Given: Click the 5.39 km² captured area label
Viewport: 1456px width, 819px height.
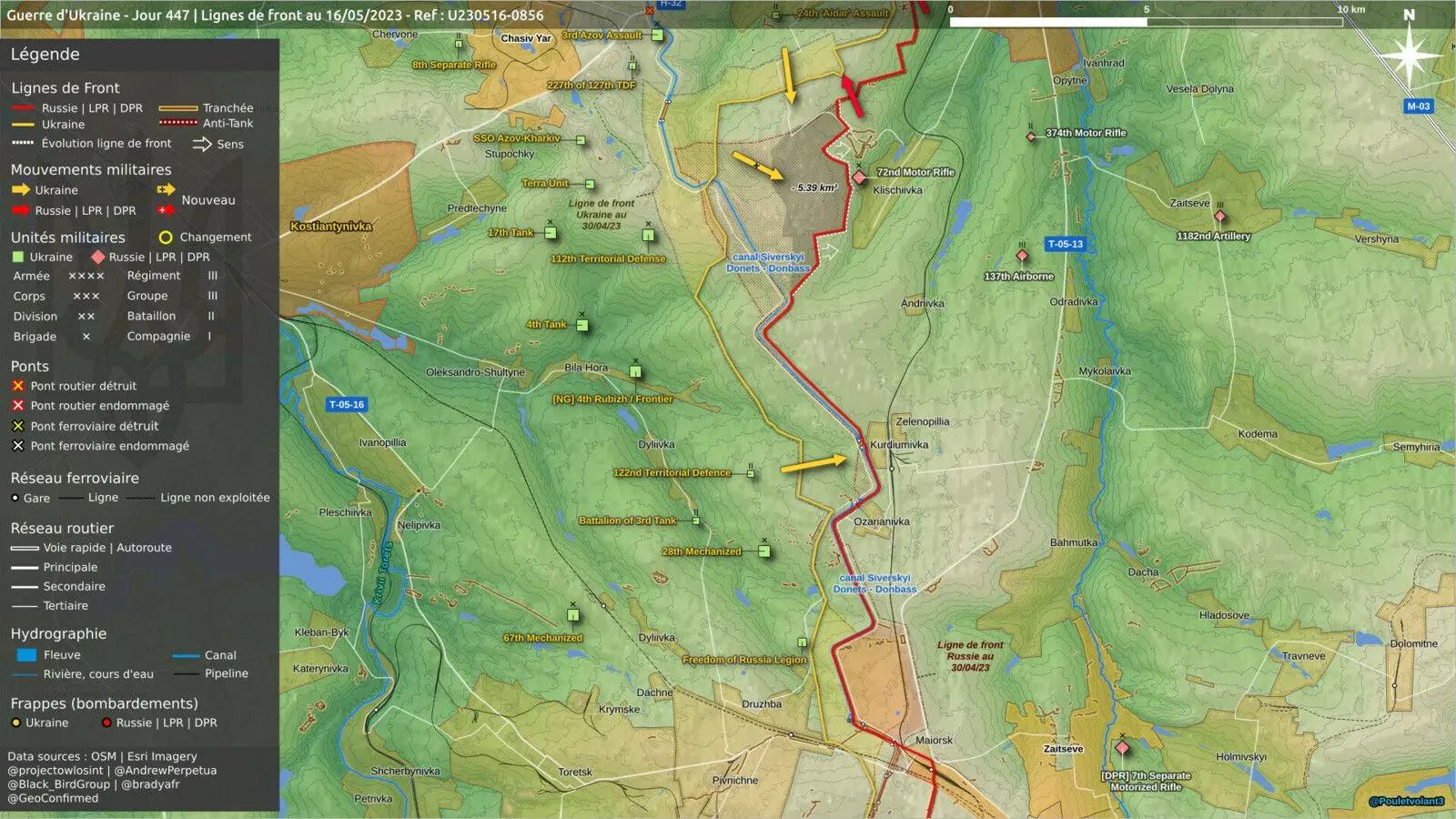Looking at the screenshot, I should 816,188.
